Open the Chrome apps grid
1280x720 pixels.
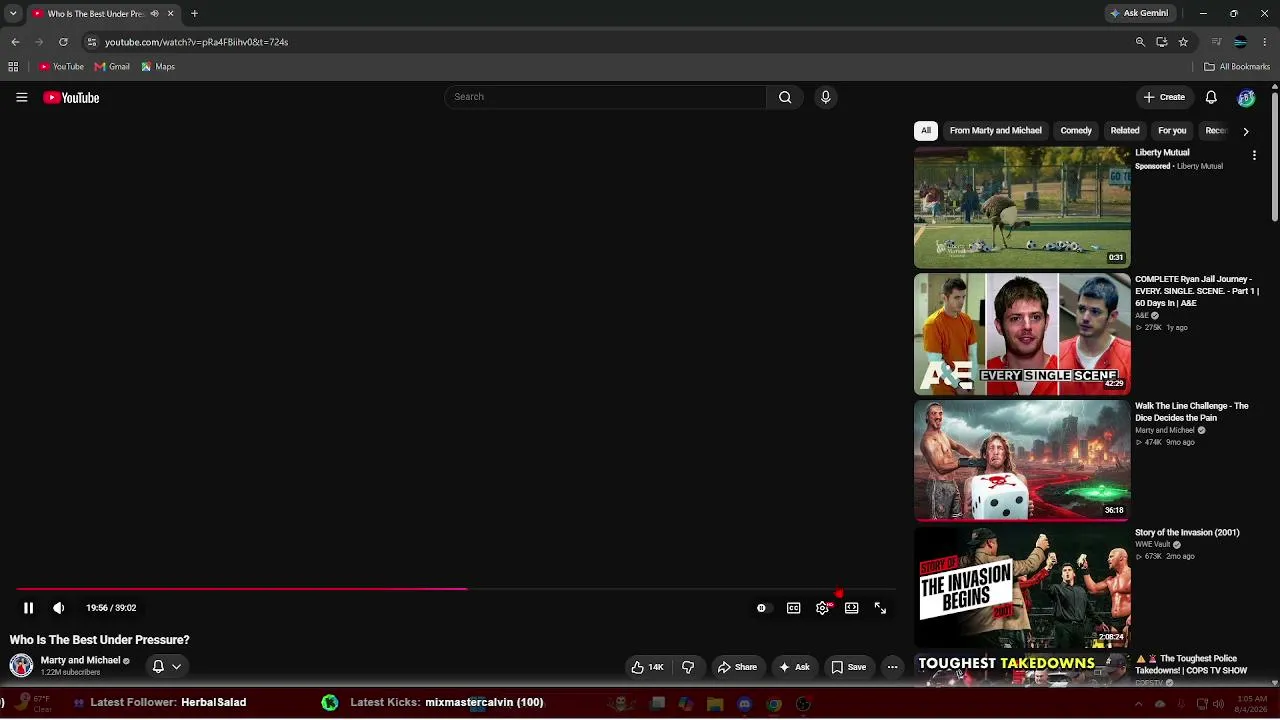[x=13, y=67]
